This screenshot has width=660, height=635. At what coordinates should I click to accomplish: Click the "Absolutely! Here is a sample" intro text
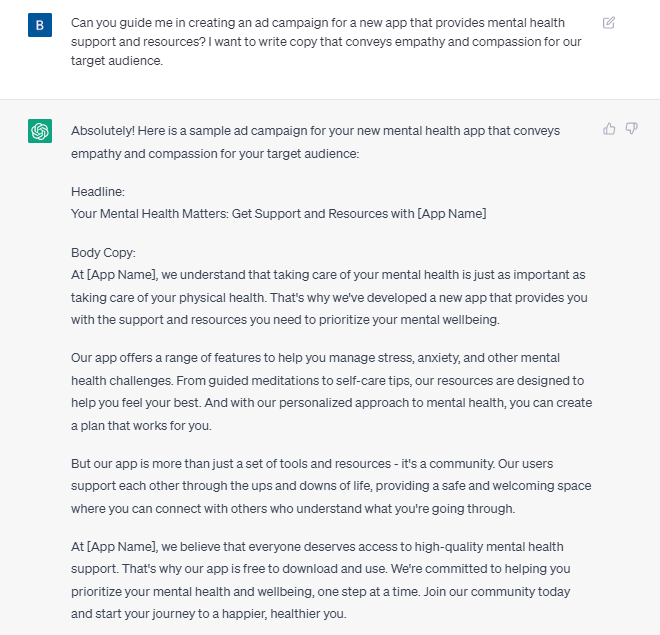tap(315, 142)
